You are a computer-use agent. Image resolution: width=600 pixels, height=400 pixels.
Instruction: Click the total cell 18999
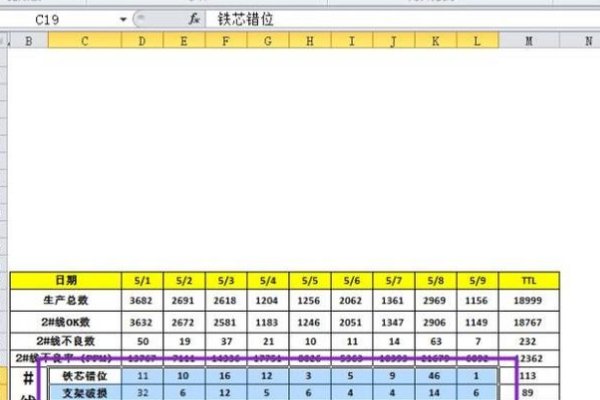coord(529,300)
